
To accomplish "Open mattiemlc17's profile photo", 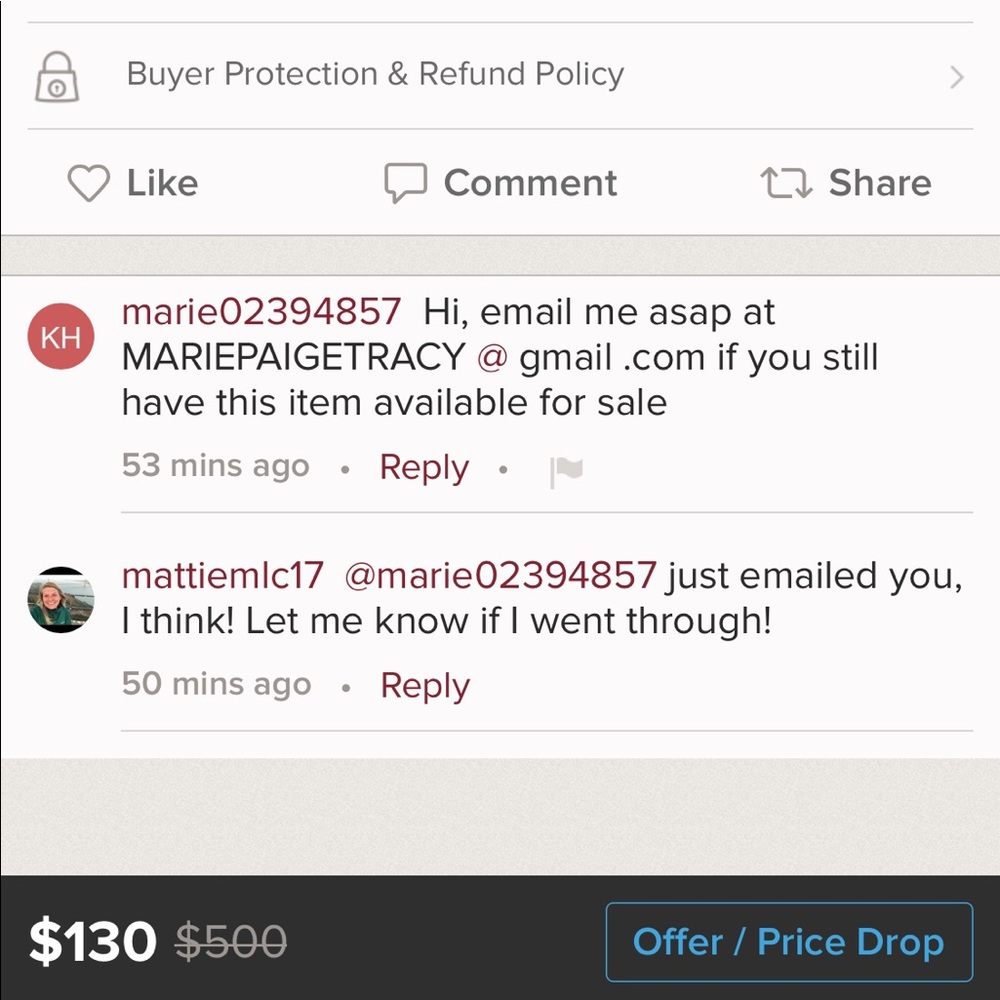I will 61,600.
